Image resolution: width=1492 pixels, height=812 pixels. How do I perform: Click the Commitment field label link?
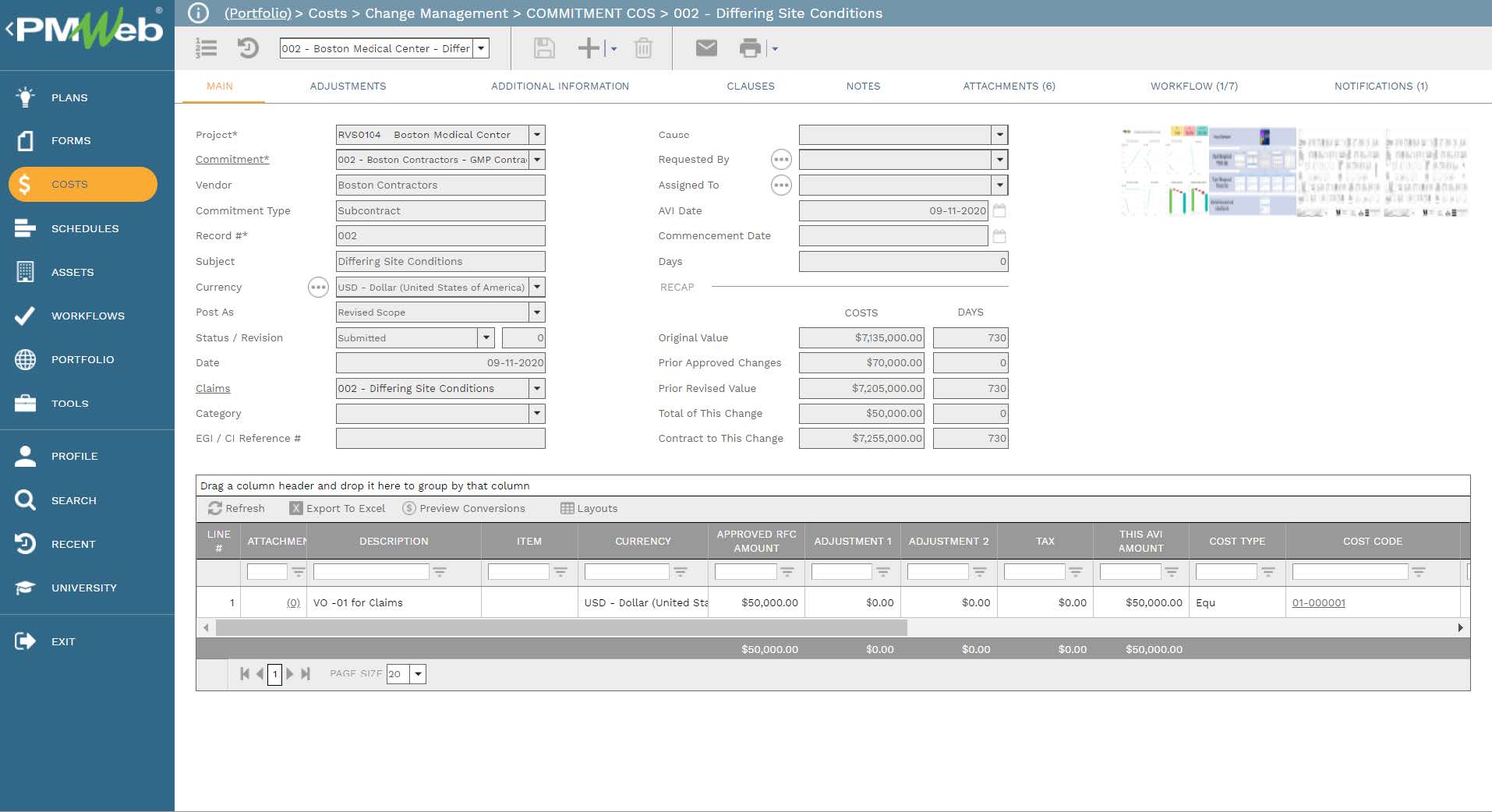[232, 160]
